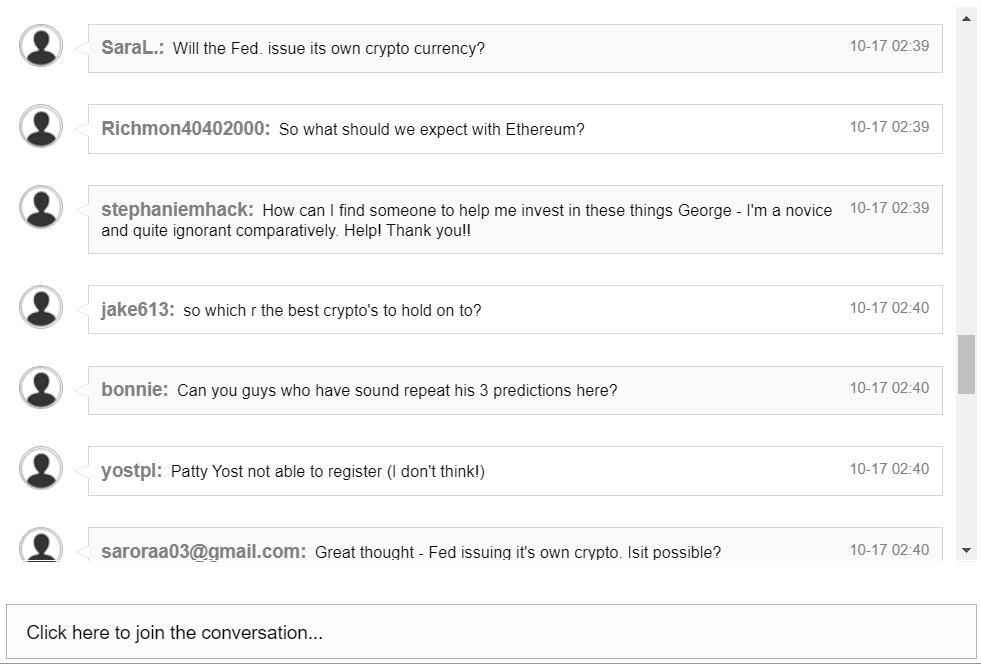The width and height of the screenshot is (981, 664).
Task: Click the SaraL. username
Action: (x=132, y=48)
